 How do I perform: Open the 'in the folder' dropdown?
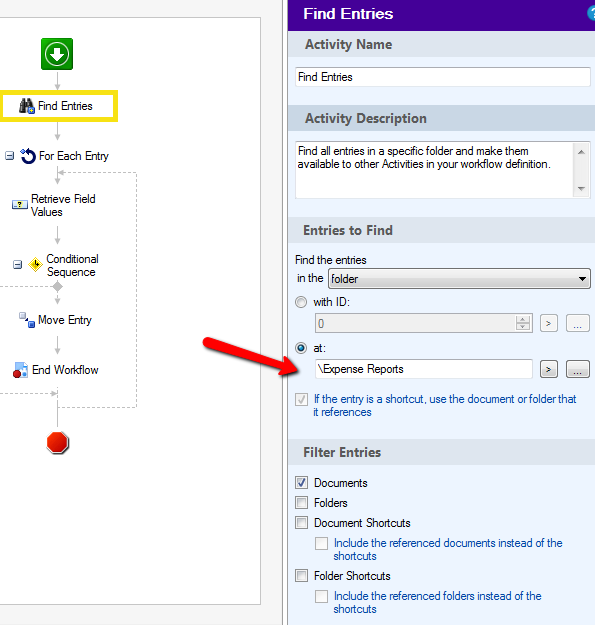point(459,279)
